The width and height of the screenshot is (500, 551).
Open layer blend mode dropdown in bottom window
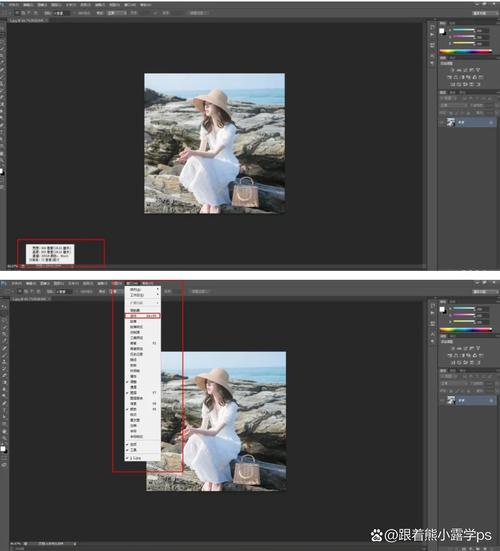pos(454,384)
